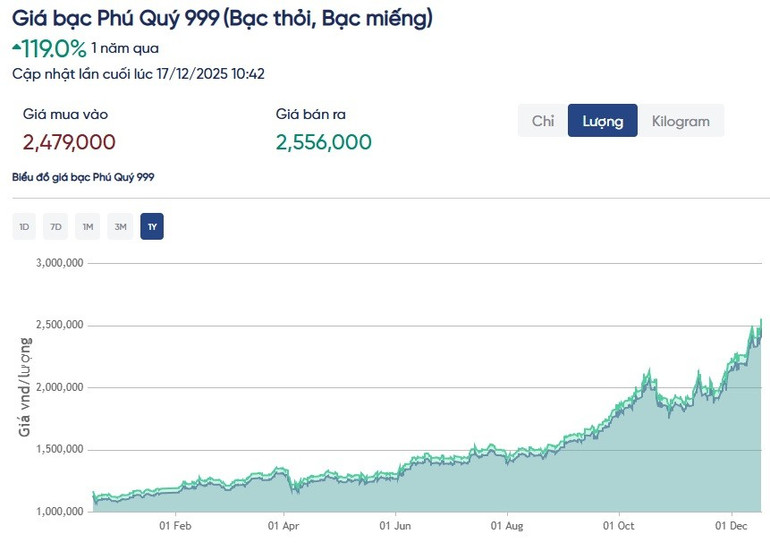This screenshot has width=770, height=543.
Task: Click the 01 Aug x-axis label
Action: tap(507, 524)
